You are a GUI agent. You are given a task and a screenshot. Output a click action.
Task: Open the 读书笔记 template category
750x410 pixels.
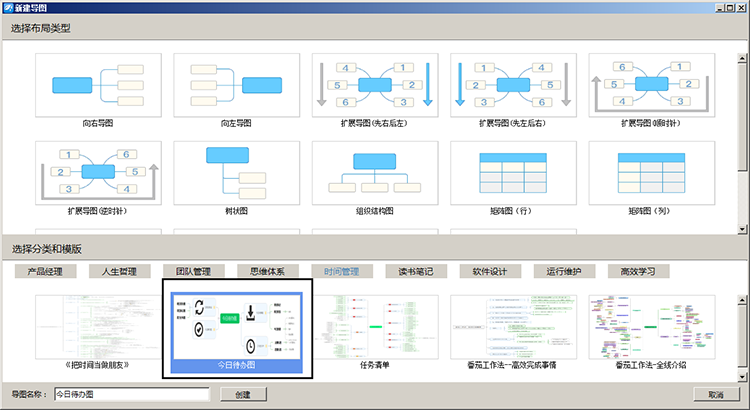[416, 271]
